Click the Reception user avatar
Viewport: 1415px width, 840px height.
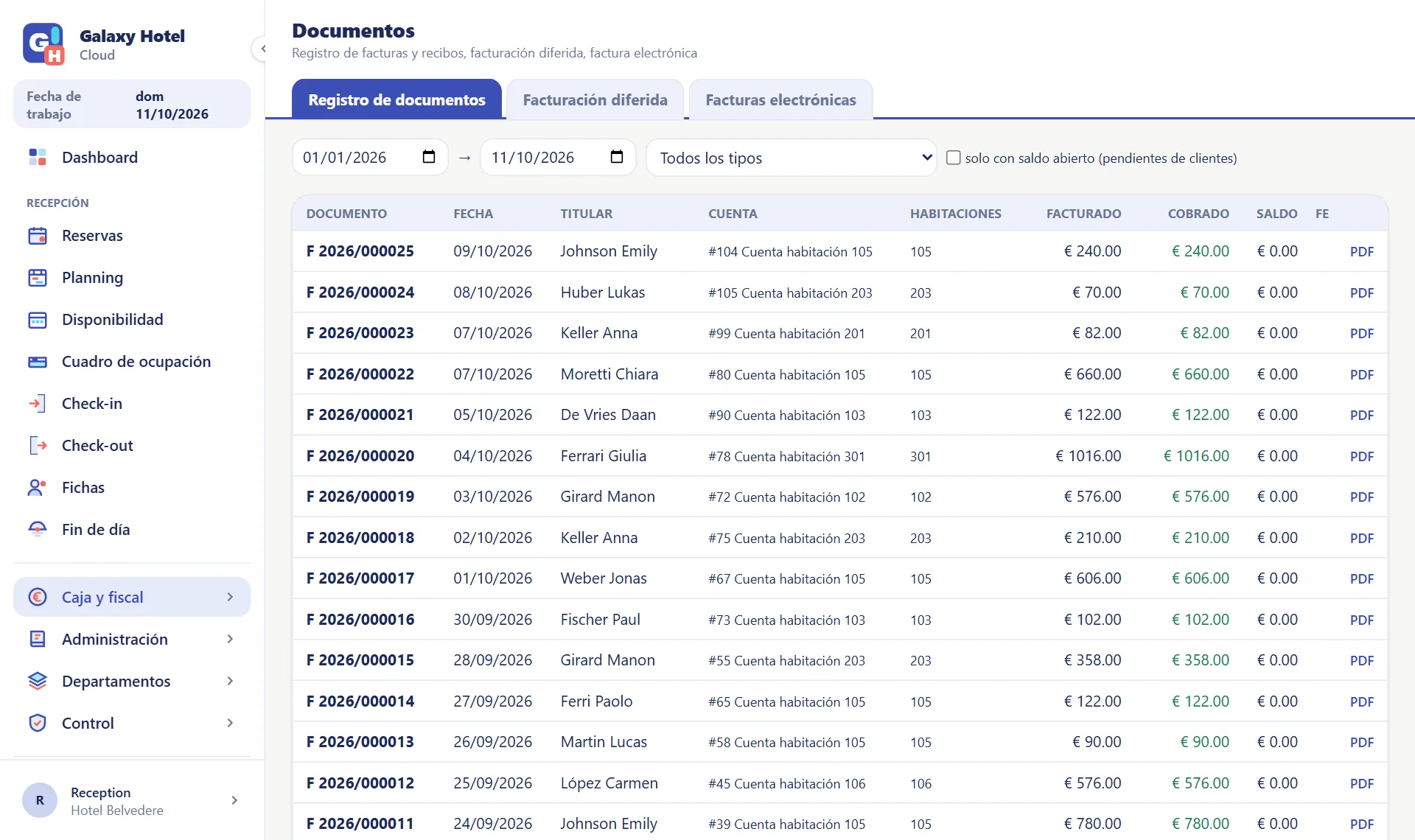point(40,800)
